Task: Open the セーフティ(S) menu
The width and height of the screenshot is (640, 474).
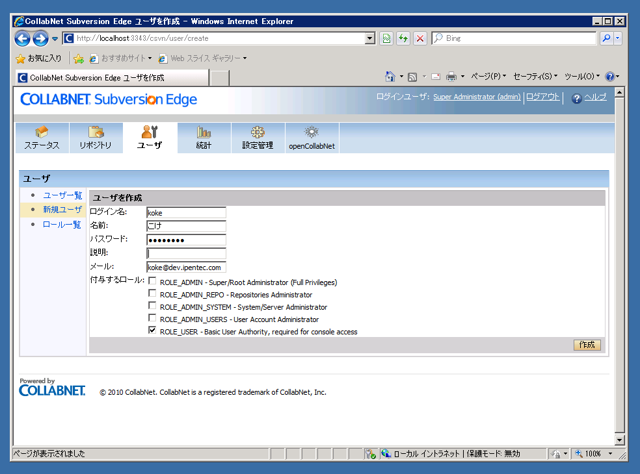Action: 535,76
